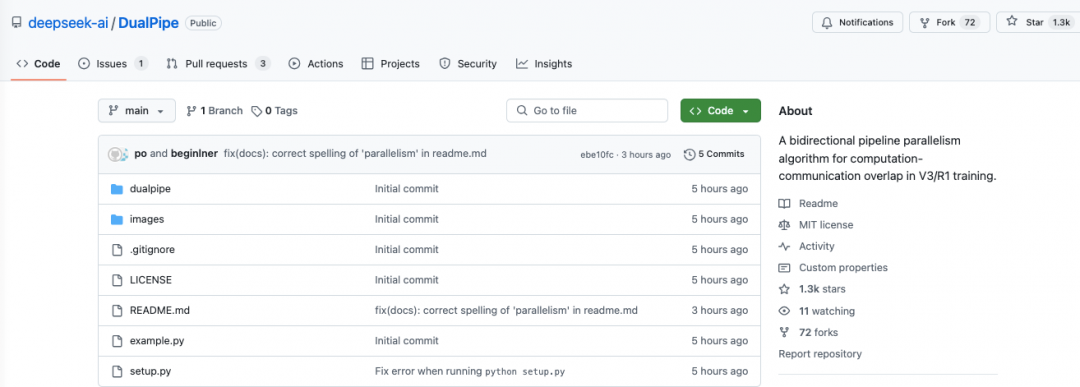View the 1 Branch link
Screen dimensions: 1080x387
point(215,111)
